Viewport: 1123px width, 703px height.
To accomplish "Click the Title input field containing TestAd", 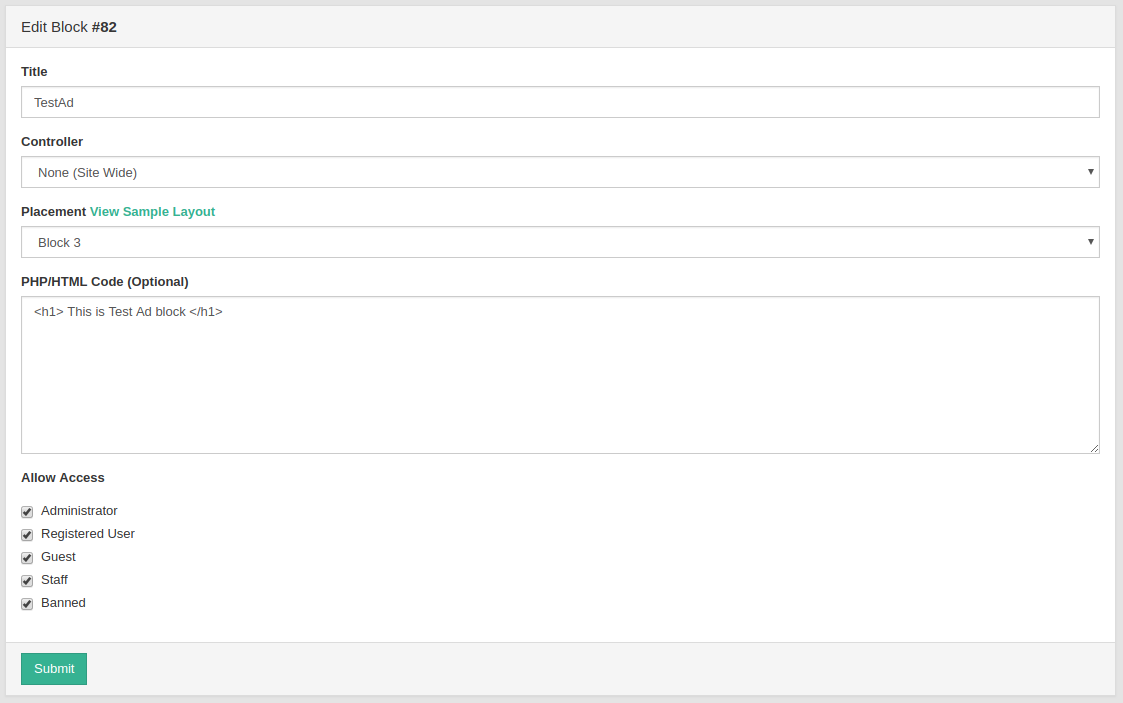I will coord(560,102).
